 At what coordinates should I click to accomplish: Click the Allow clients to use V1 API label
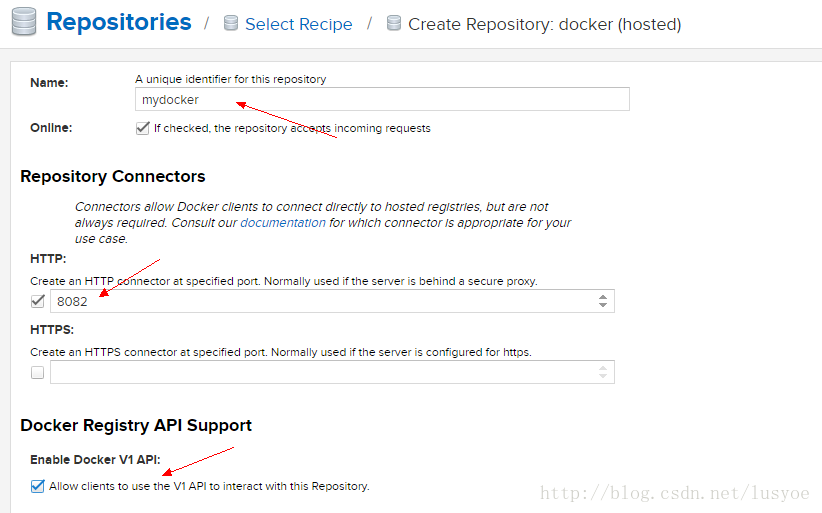209,486
